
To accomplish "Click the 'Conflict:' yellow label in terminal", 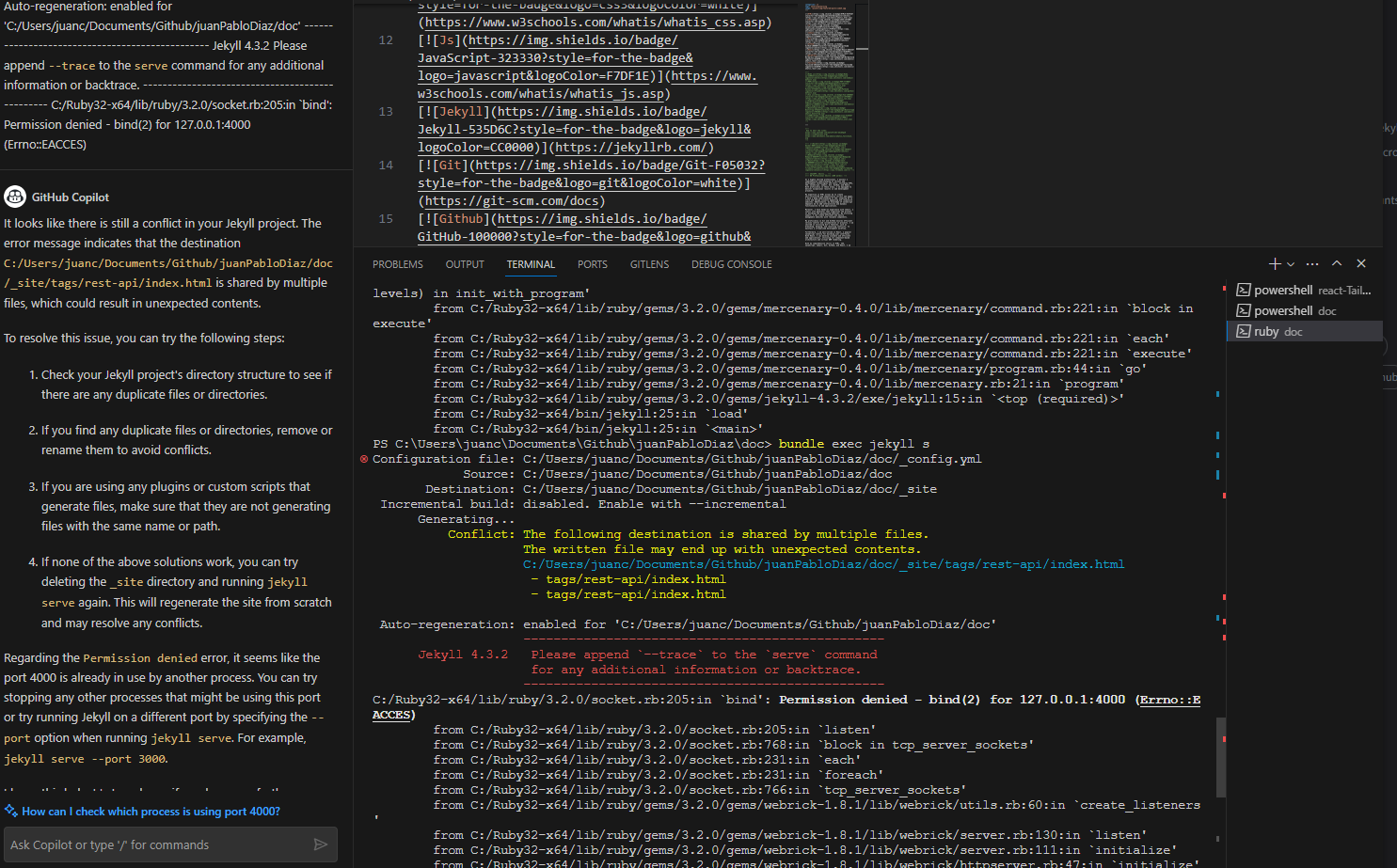I will point(482,534).
